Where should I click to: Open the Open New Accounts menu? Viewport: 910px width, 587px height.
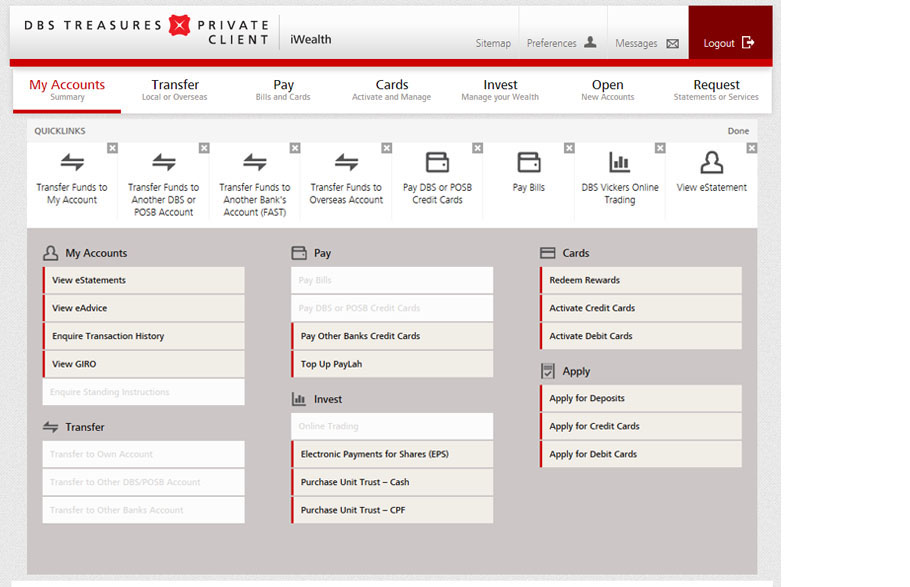point(608,90)
